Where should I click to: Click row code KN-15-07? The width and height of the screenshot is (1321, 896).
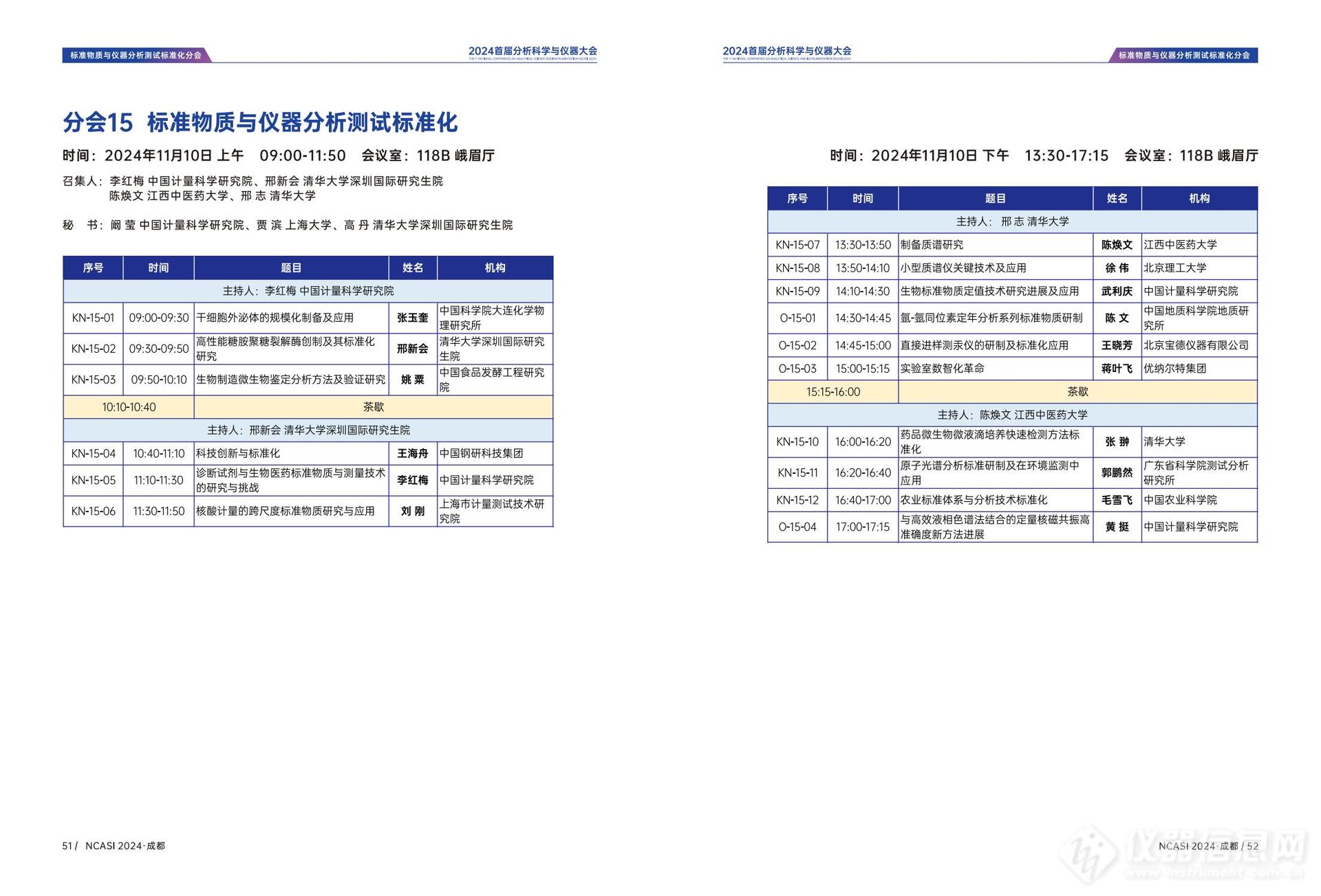tap(797, 245)
